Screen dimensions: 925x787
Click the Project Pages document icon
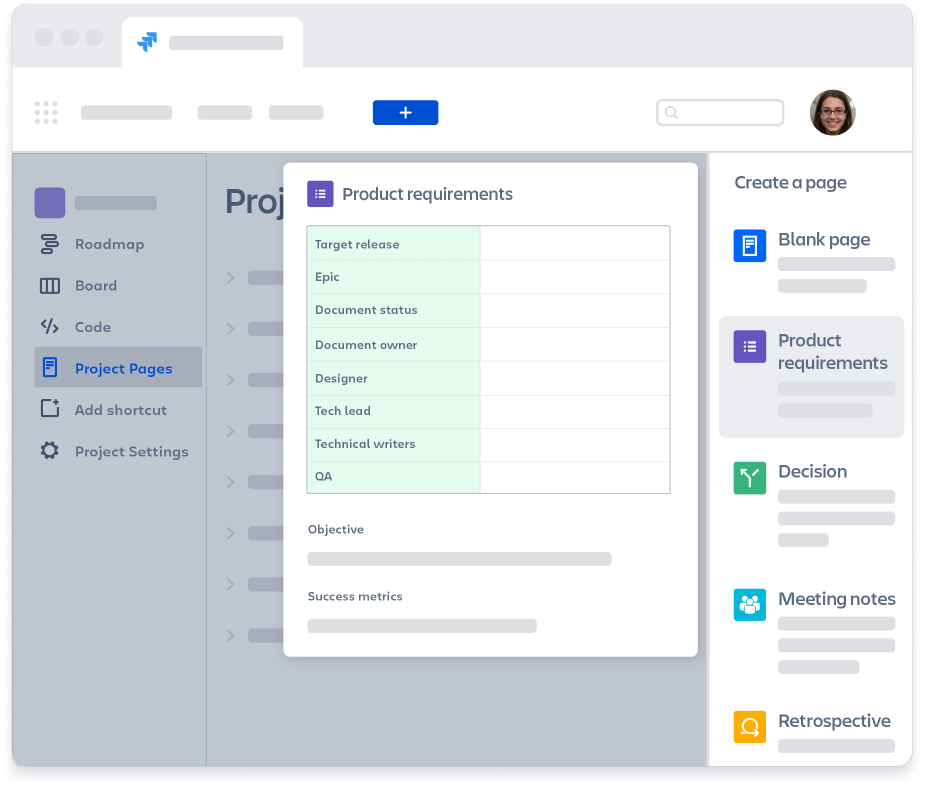pos(47,367)
